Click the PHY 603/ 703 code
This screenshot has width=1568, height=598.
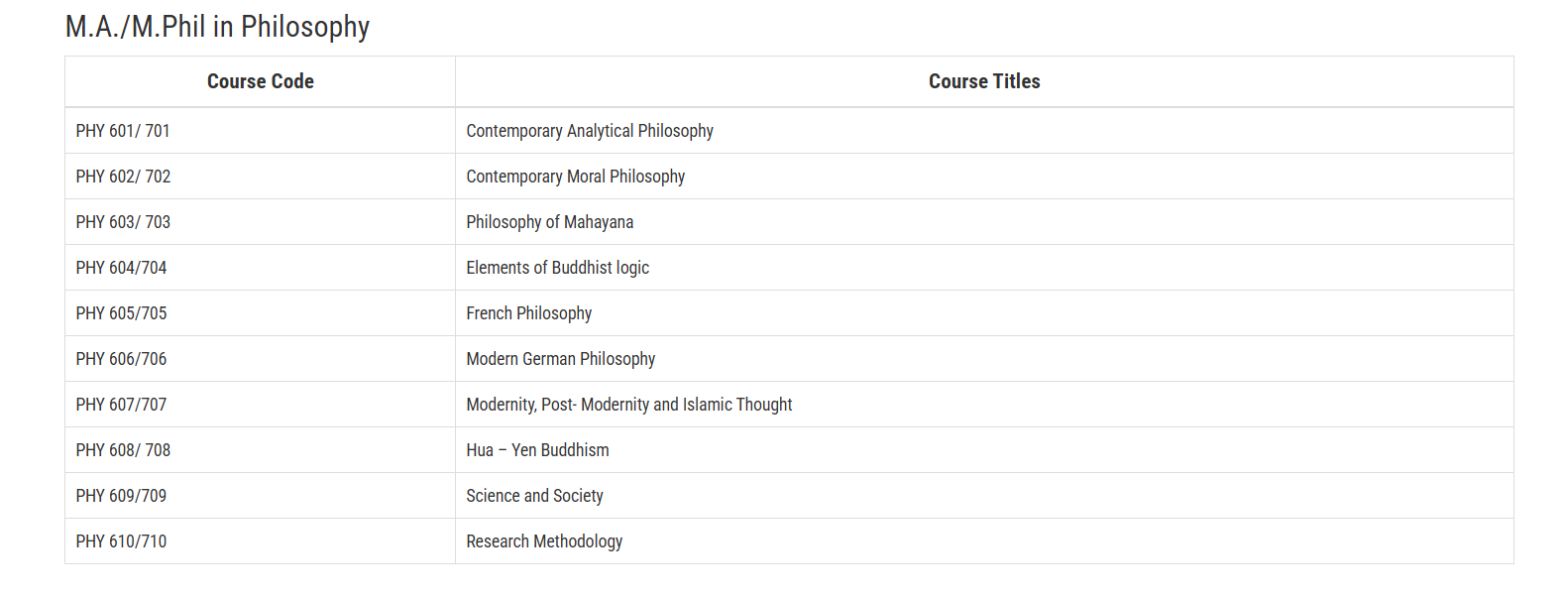[x=123, y=222]
